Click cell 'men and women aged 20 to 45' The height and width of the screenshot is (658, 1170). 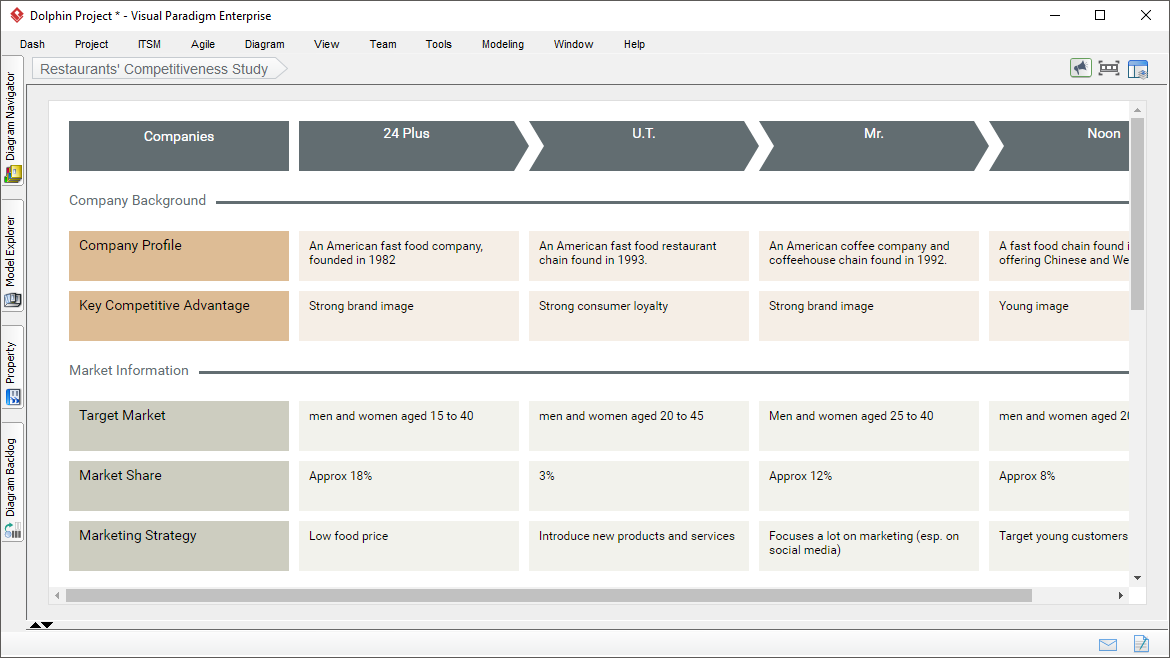click(x=639, y=426)
